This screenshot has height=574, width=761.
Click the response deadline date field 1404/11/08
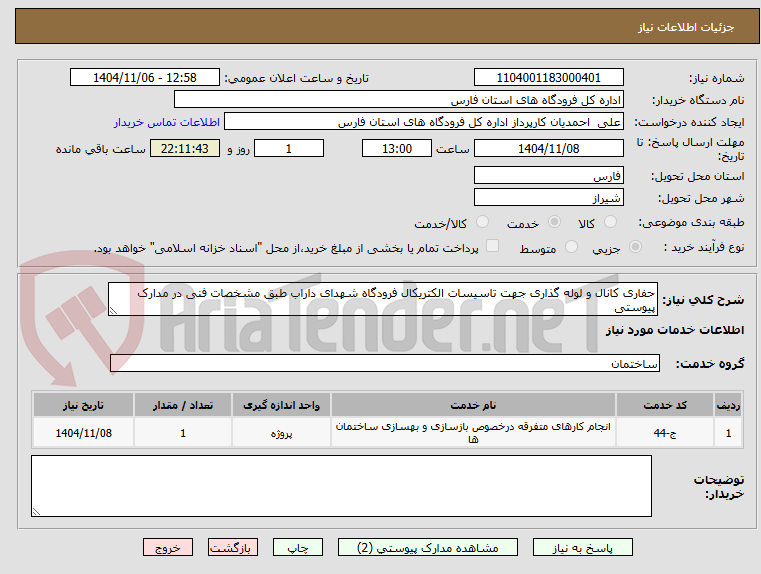548,148
